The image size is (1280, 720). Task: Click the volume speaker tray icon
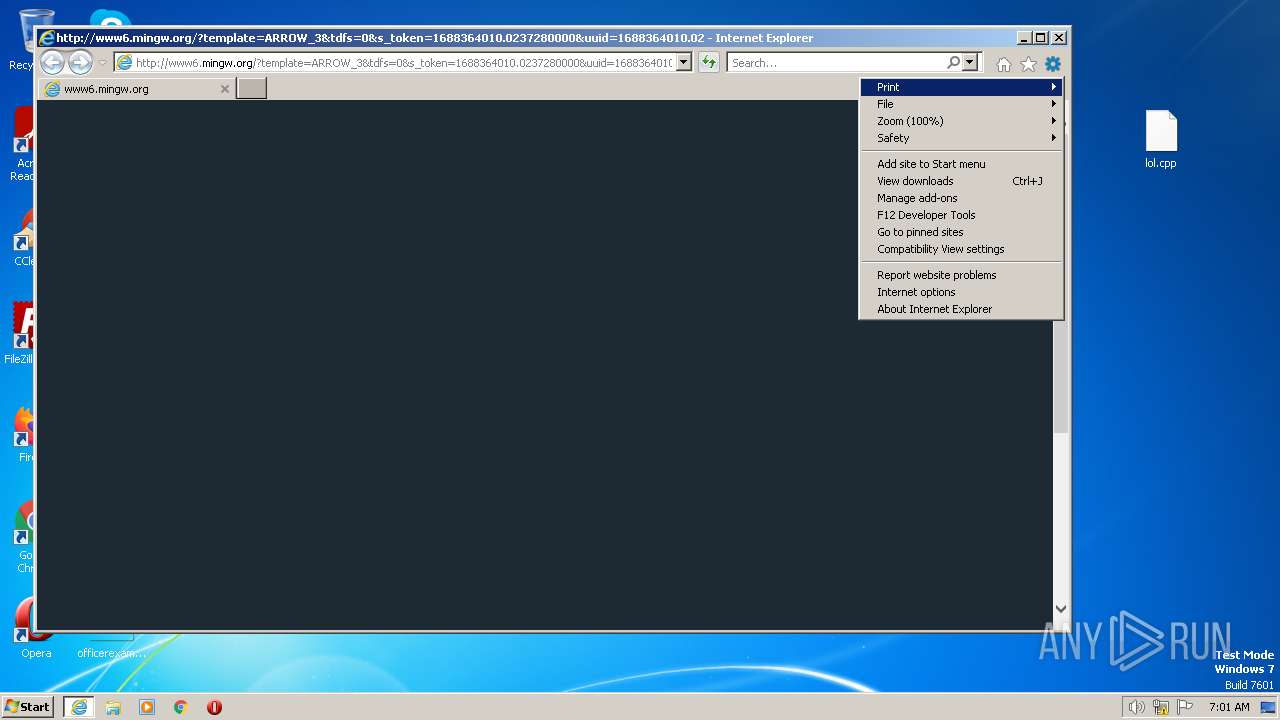[x=1136, y=707]
